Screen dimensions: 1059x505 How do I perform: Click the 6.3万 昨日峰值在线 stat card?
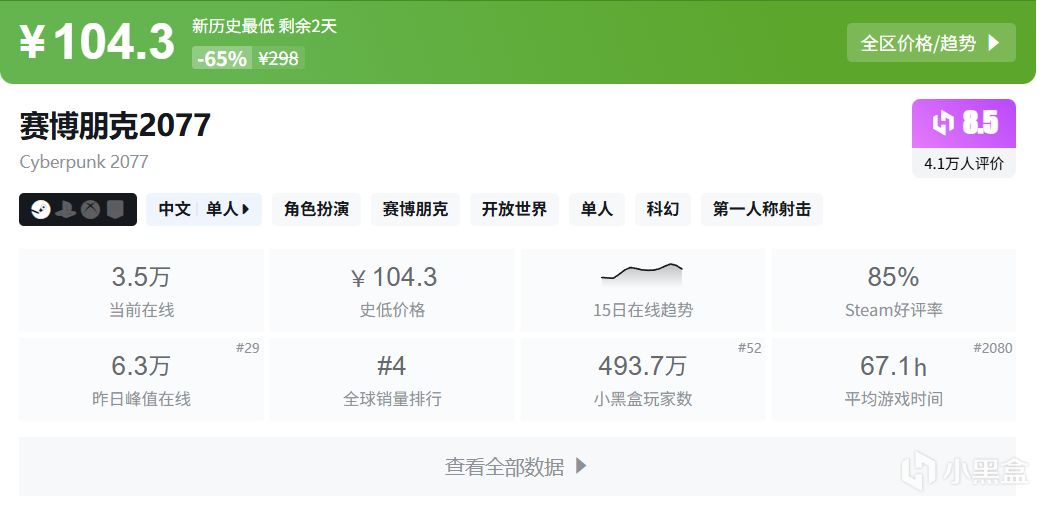(141, 379)
